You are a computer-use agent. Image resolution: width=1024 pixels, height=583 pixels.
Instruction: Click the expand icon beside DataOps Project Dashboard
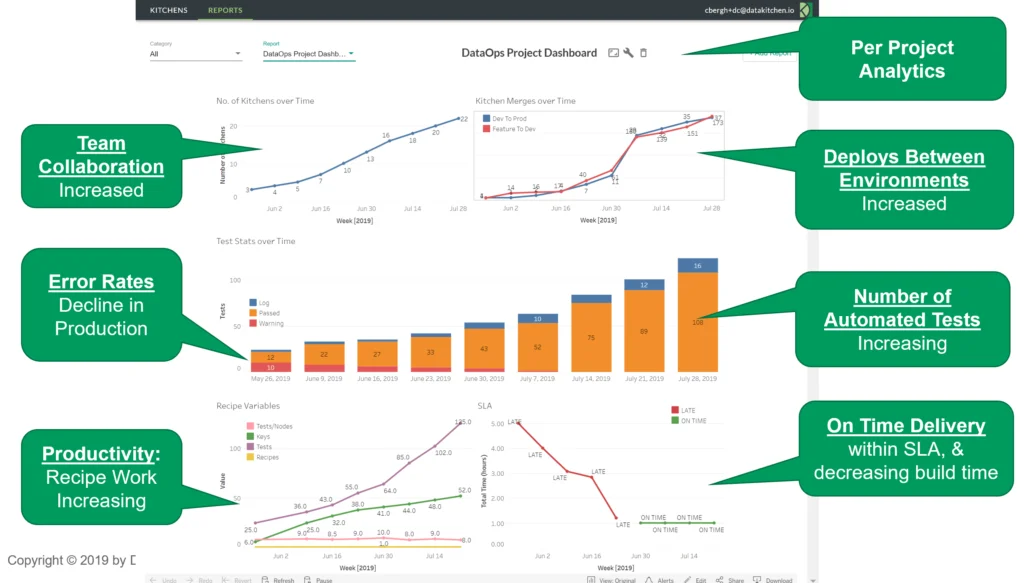(613, 52)
